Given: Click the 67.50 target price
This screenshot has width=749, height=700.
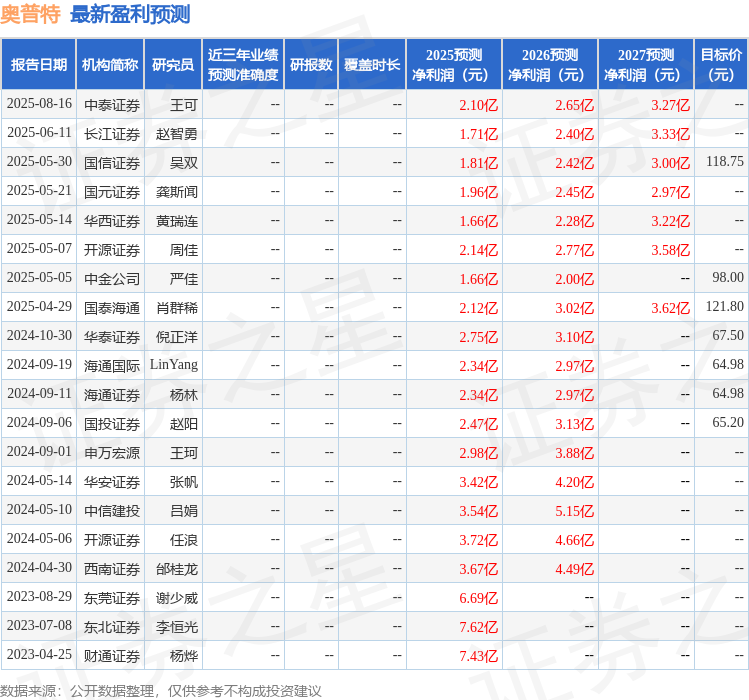Looking at the screenshot, I should click(x=728, y=335).
